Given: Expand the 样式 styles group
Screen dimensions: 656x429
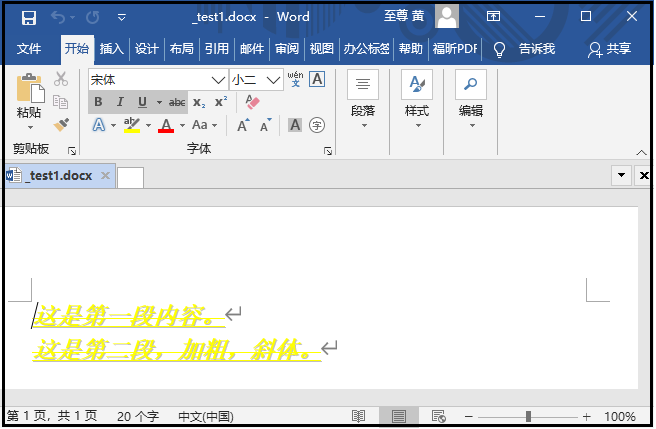Looking at the screenshot, I should click(417, 99).
